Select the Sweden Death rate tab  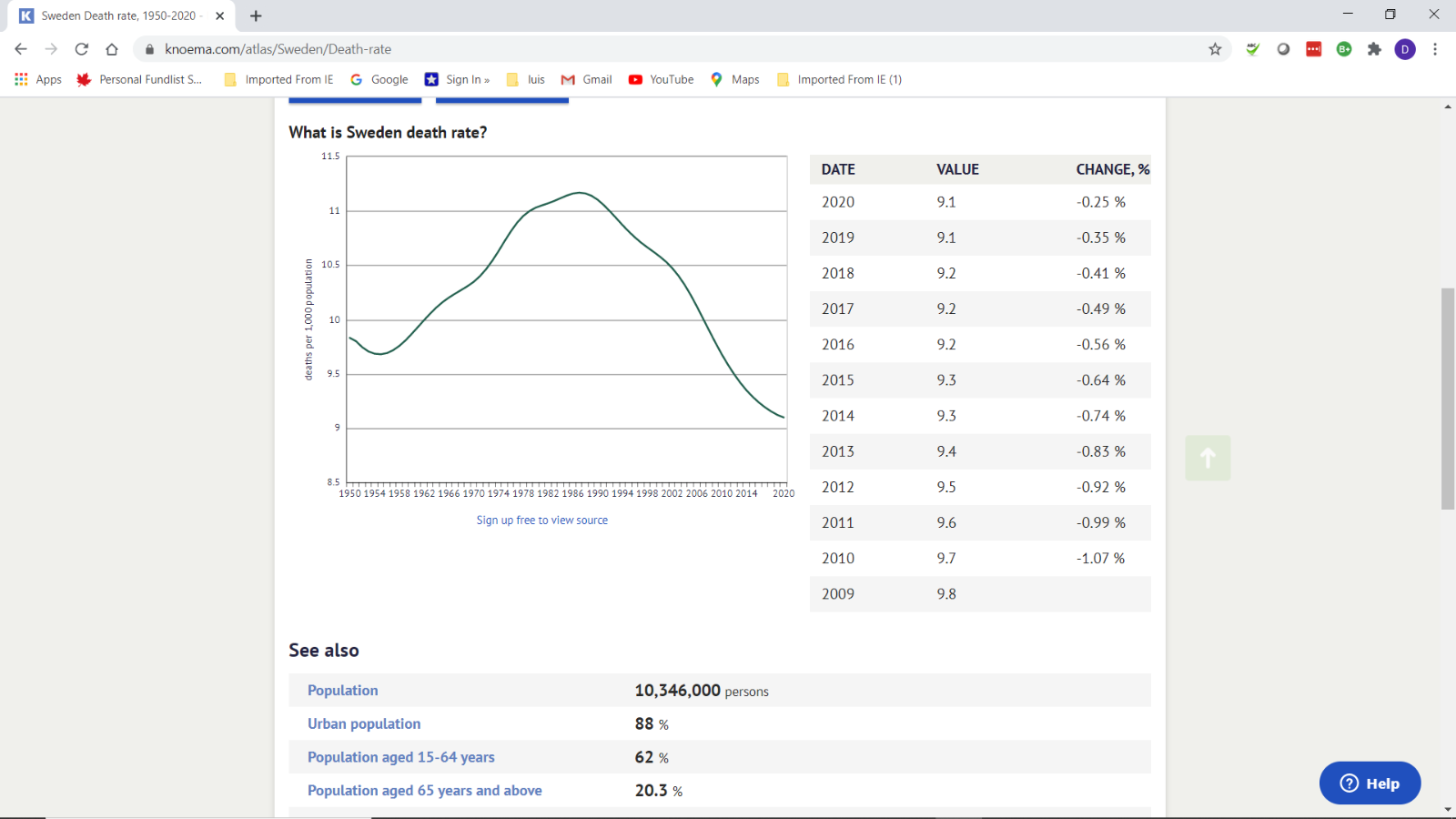[122, 15]
